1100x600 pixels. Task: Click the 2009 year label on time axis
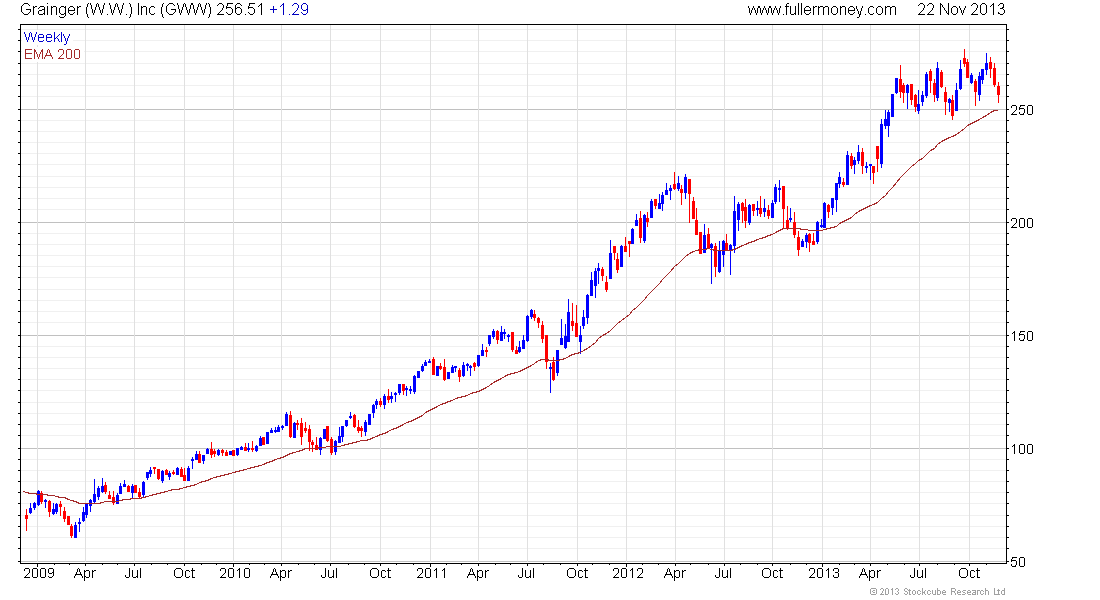39,573
